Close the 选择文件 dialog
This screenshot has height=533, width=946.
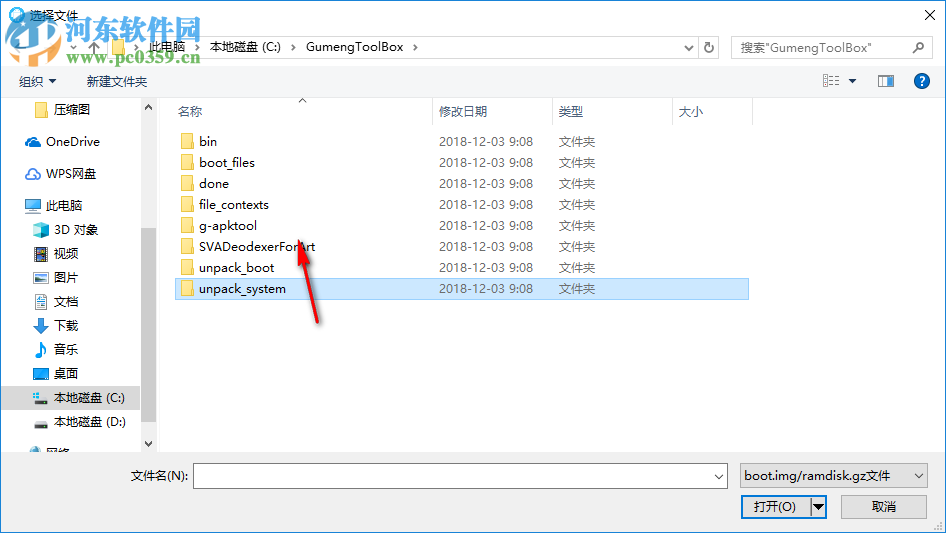930,15
